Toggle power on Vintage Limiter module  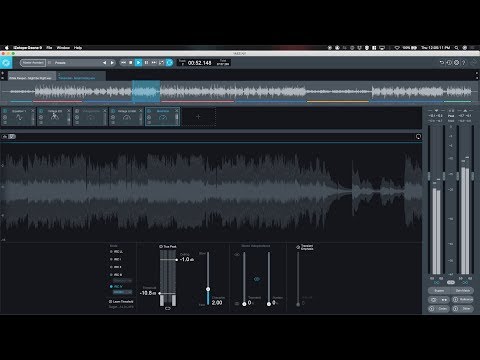click(x=113, y=111)
